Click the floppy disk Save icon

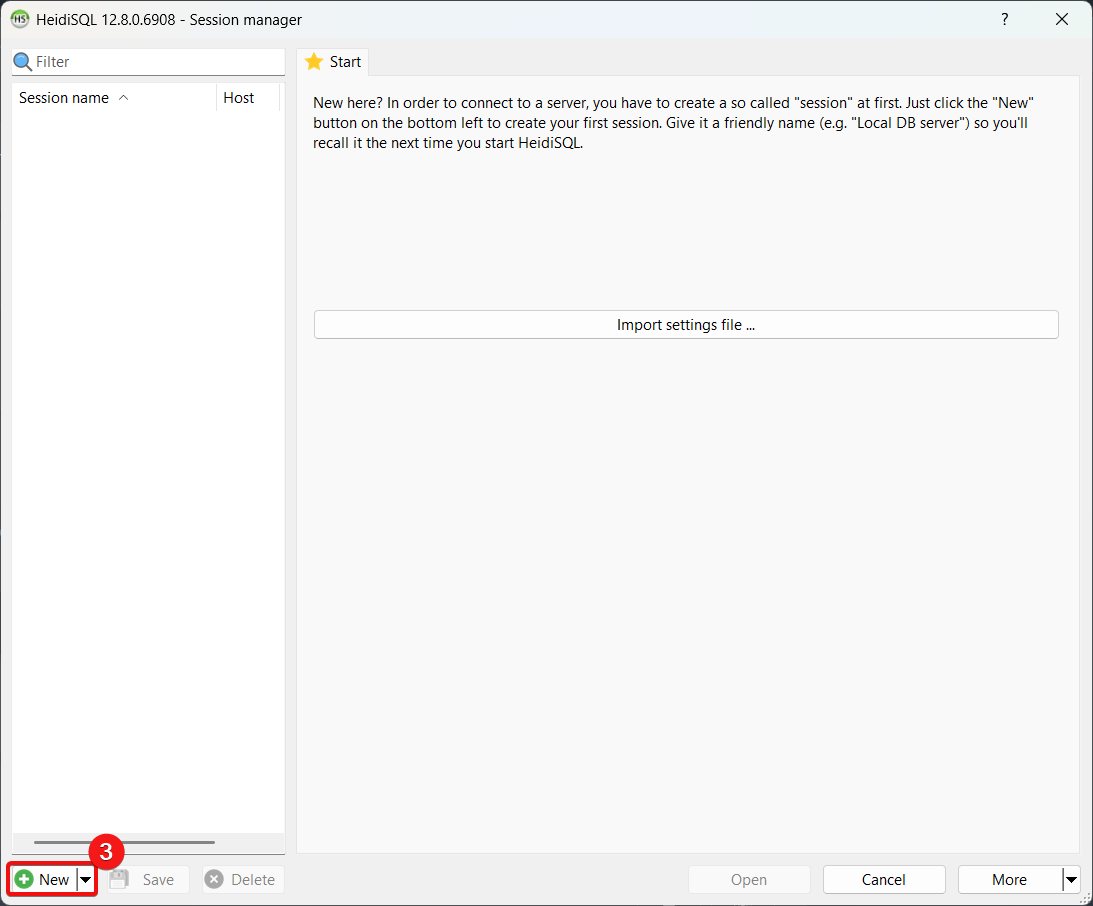(118, 879)
